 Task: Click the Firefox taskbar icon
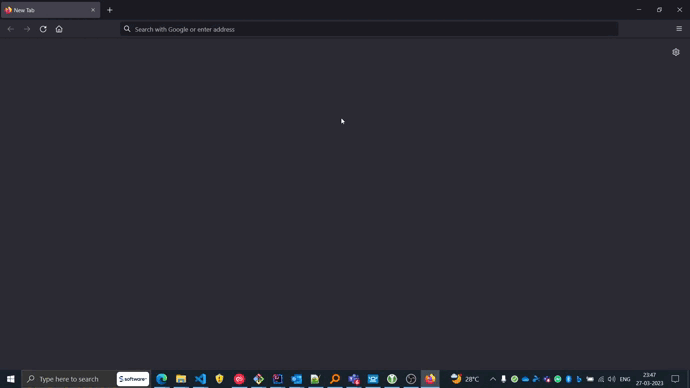point(430,379)
